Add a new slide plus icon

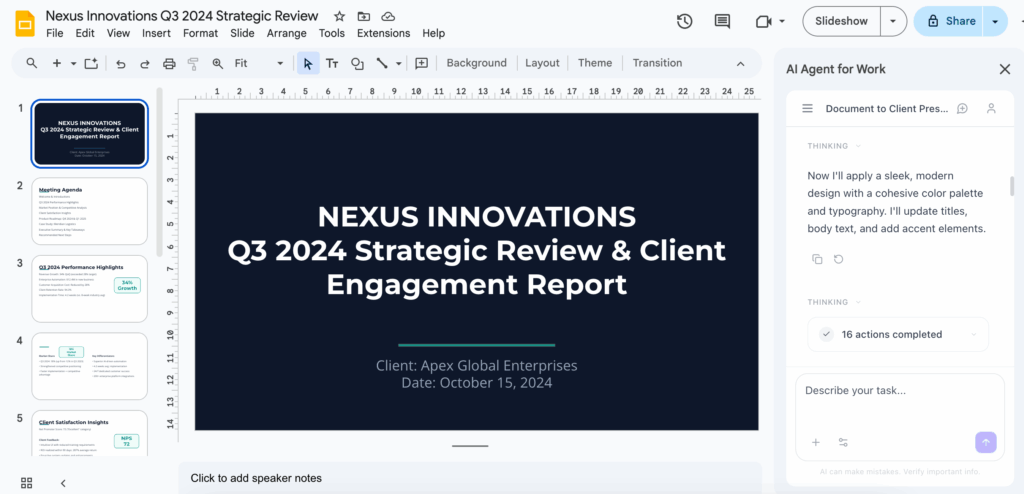[57, 63]
